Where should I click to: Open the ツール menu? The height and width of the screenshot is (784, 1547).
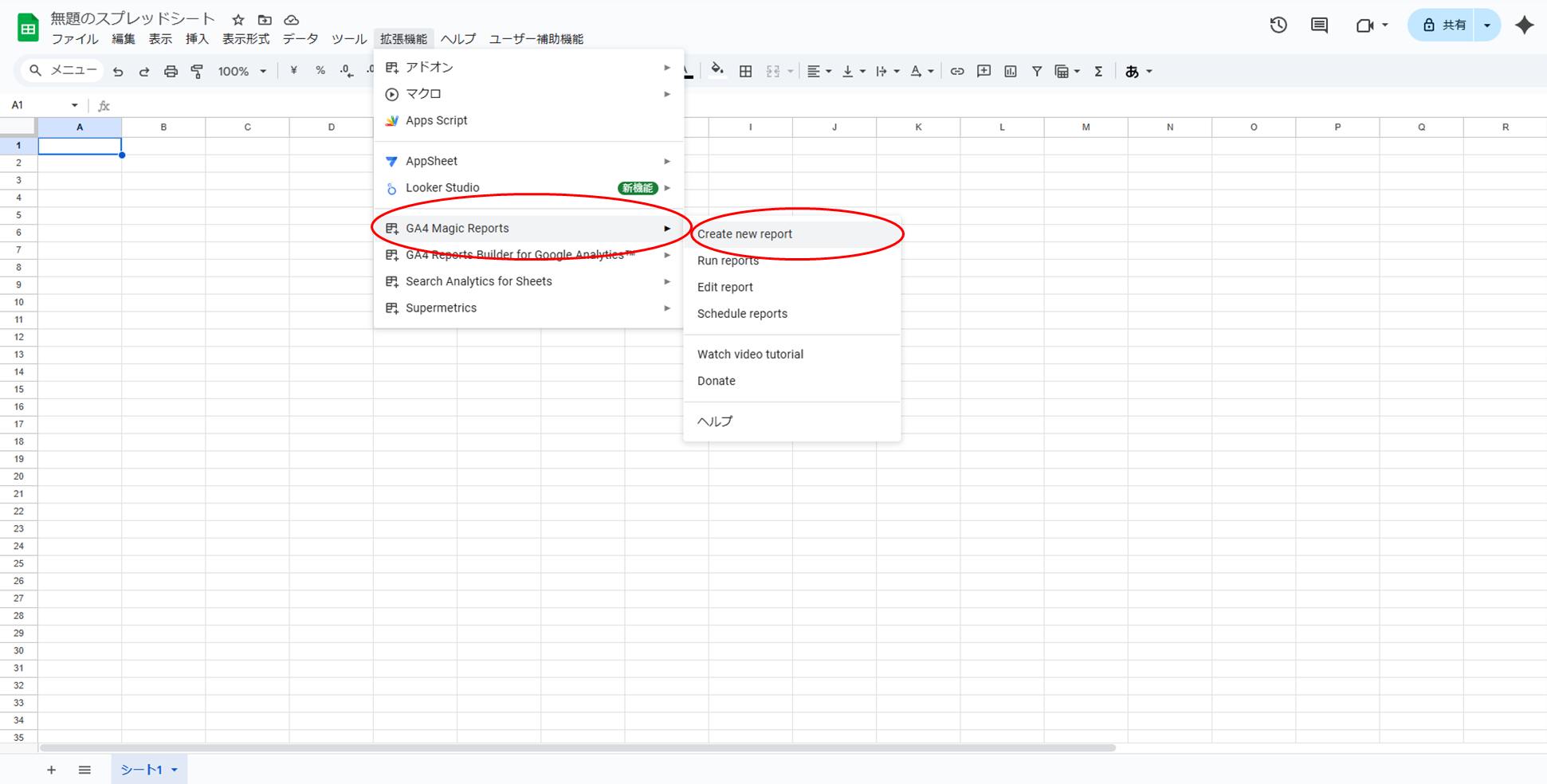tap(349, 39)
